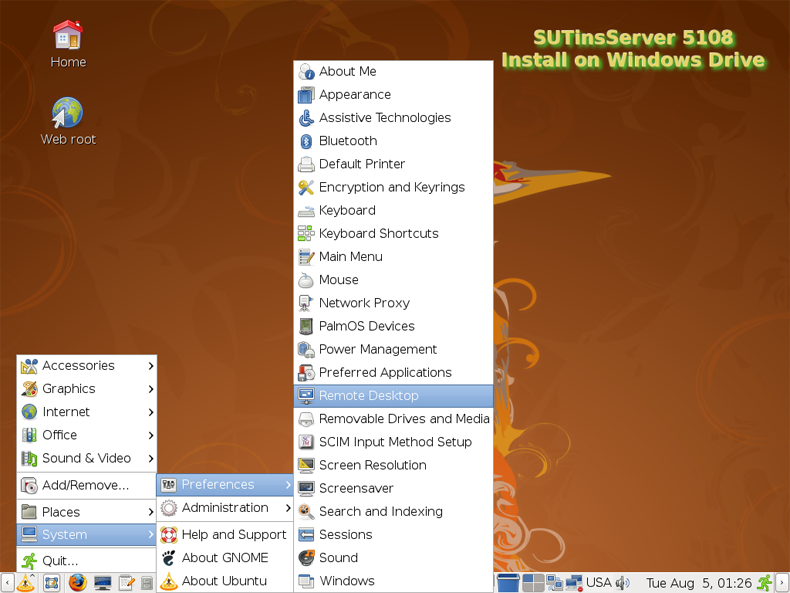Click the Preferred Applications icon
This screenshot has width=790, height=593.
(306, 373)
